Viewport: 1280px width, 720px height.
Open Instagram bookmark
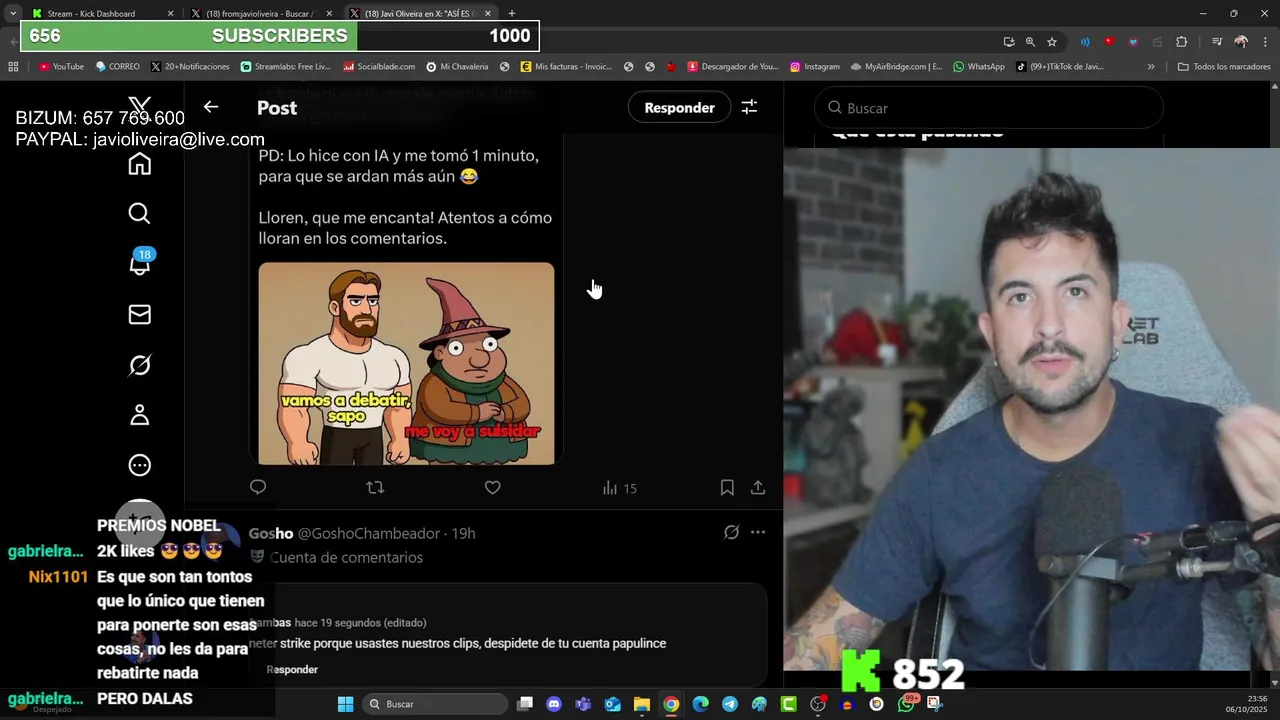pyautogui.click(x=815, y=67)
